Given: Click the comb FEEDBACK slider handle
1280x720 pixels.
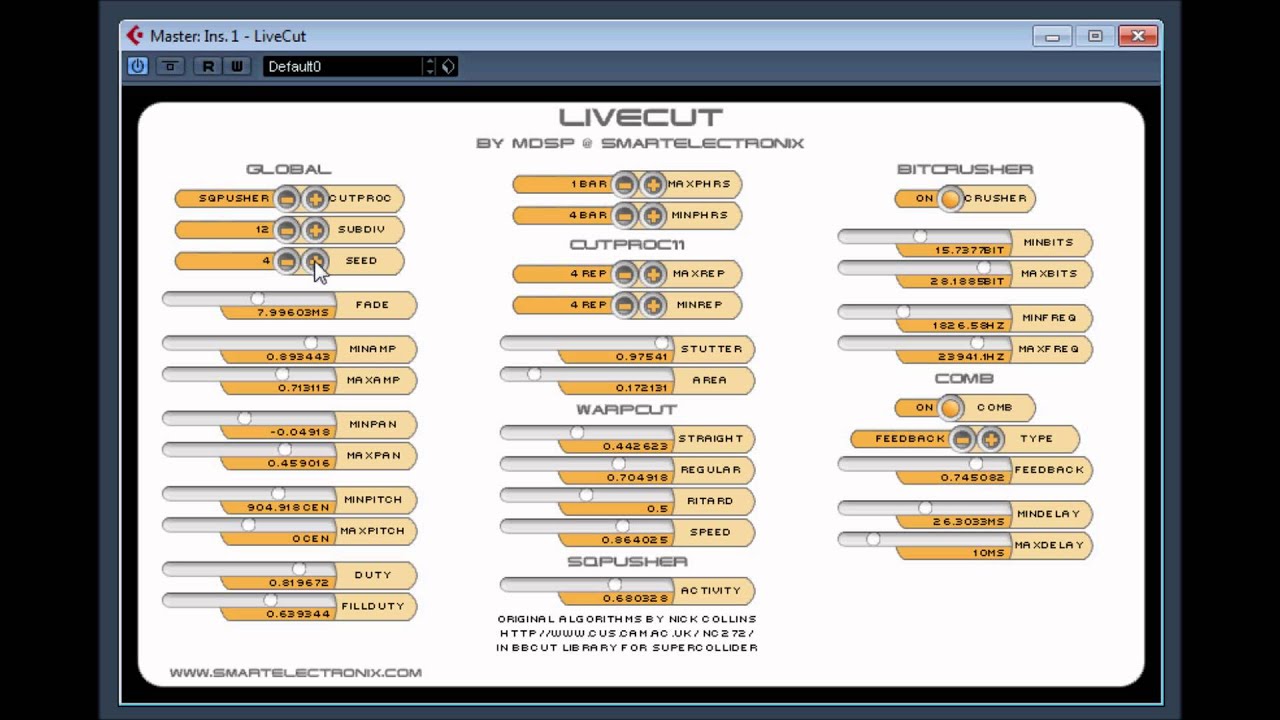Looking at the screenshot, I should pos(976,463).
